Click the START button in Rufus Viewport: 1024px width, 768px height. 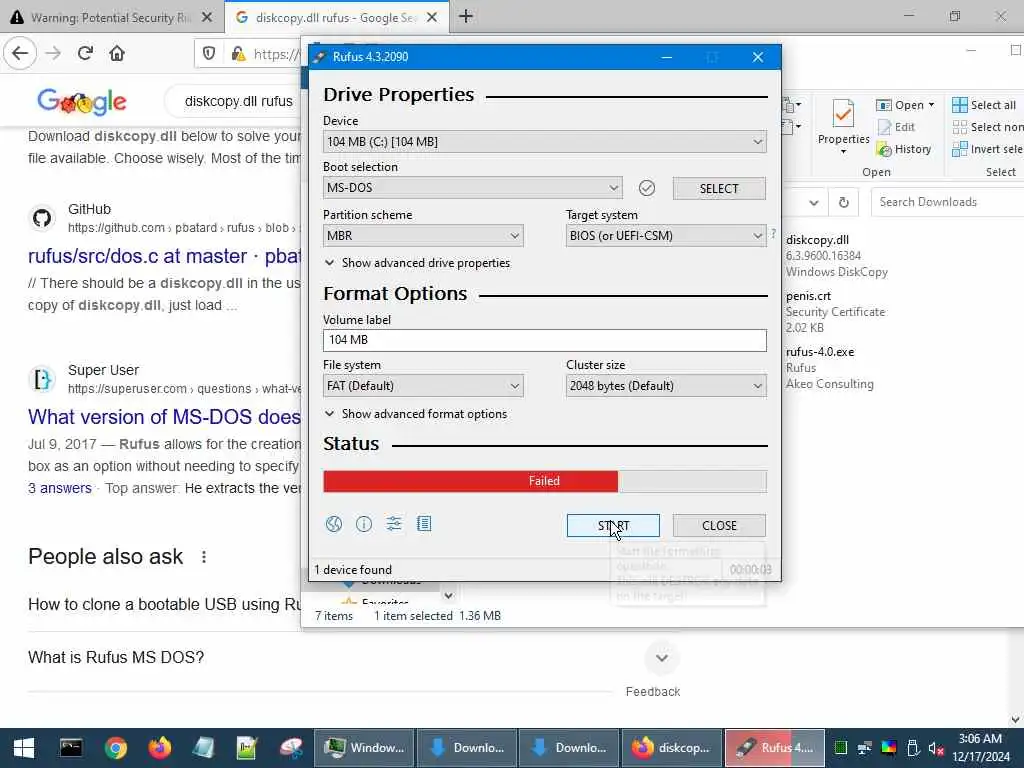pos(613,526)
